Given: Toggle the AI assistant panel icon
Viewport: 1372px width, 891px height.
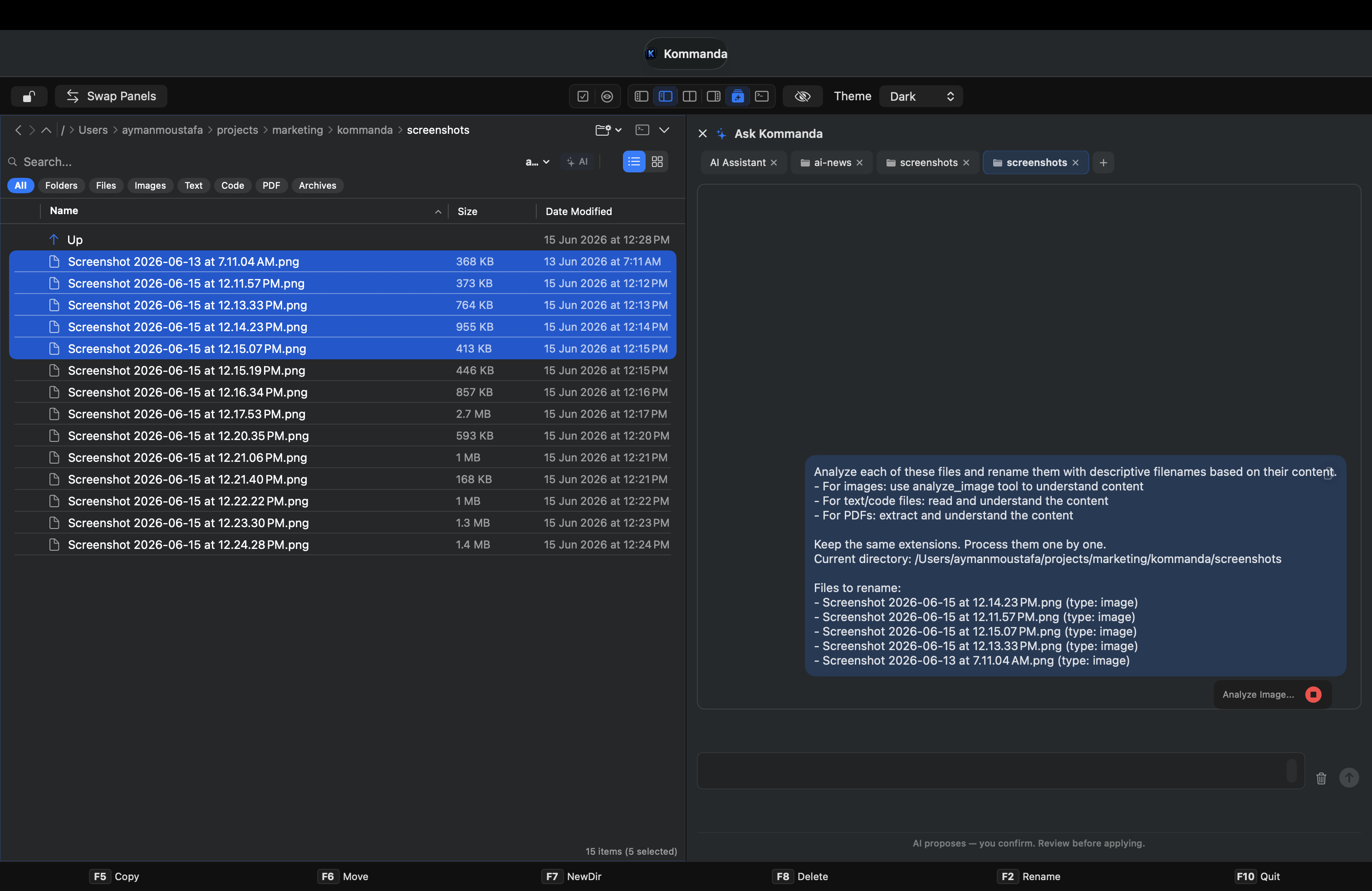Looking at the screenshot, I should (737, 96).
